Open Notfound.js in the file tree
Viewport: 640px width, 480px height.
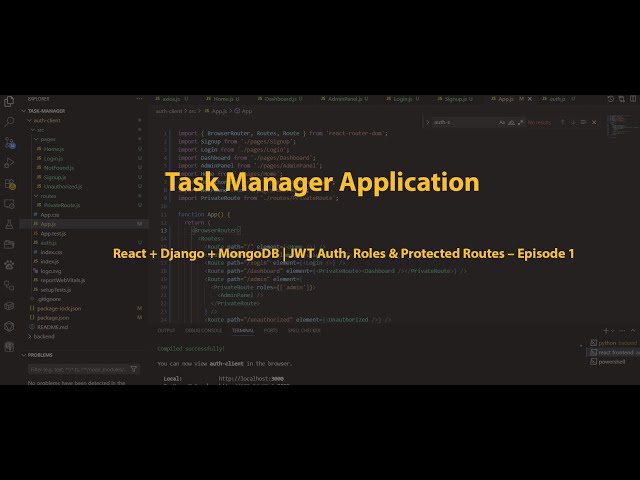[x=59, y=168]
